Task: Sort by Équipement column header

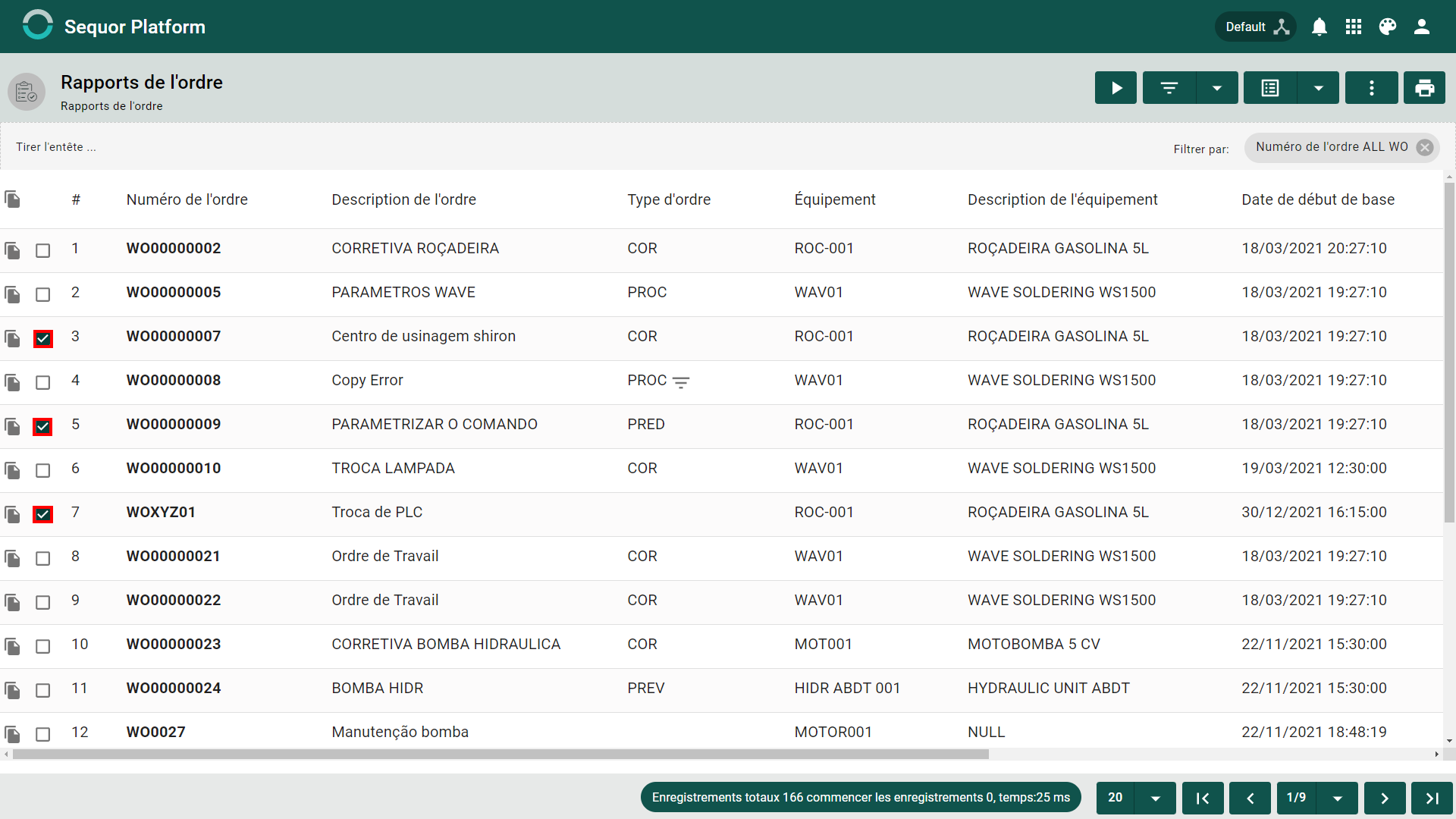Action: pyautogui.click(x=835, y=199)
